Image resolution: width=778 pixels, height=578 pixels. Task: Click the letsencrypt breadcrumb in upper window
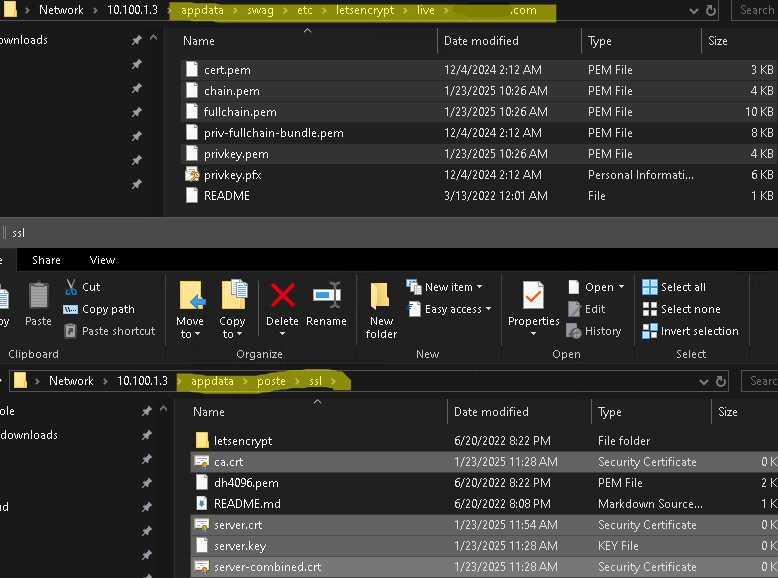point(365,10)
